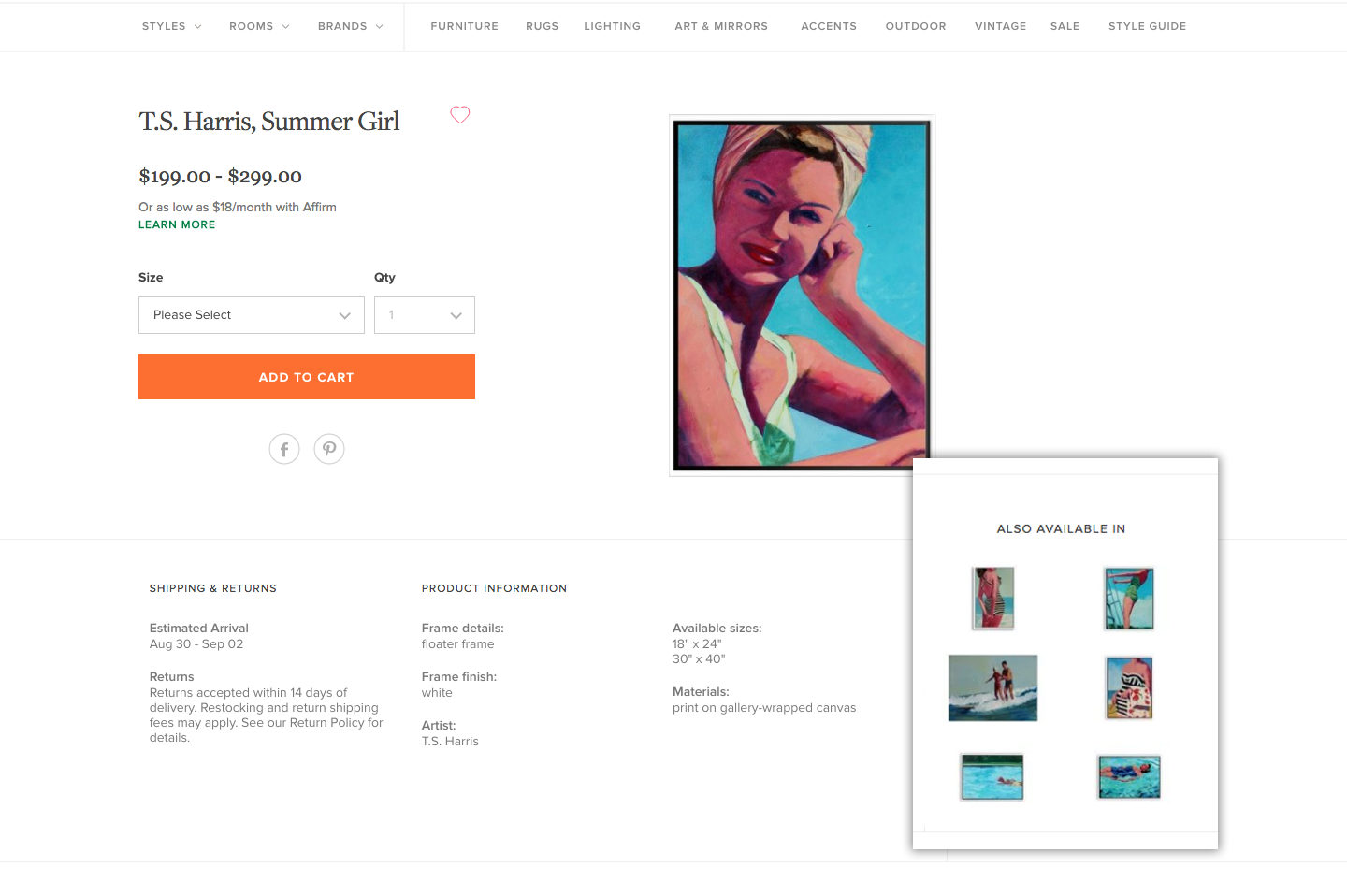Open the Style Guide menu item
Viewport: 1347px width, 896px height.
click(1148, 26)
